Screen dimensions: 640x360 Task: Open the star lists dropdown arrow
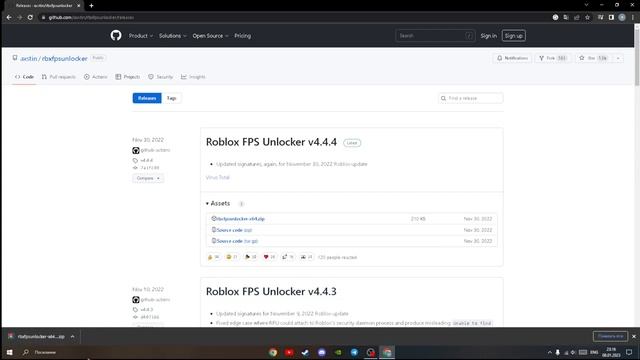click(x=618, y=58)
